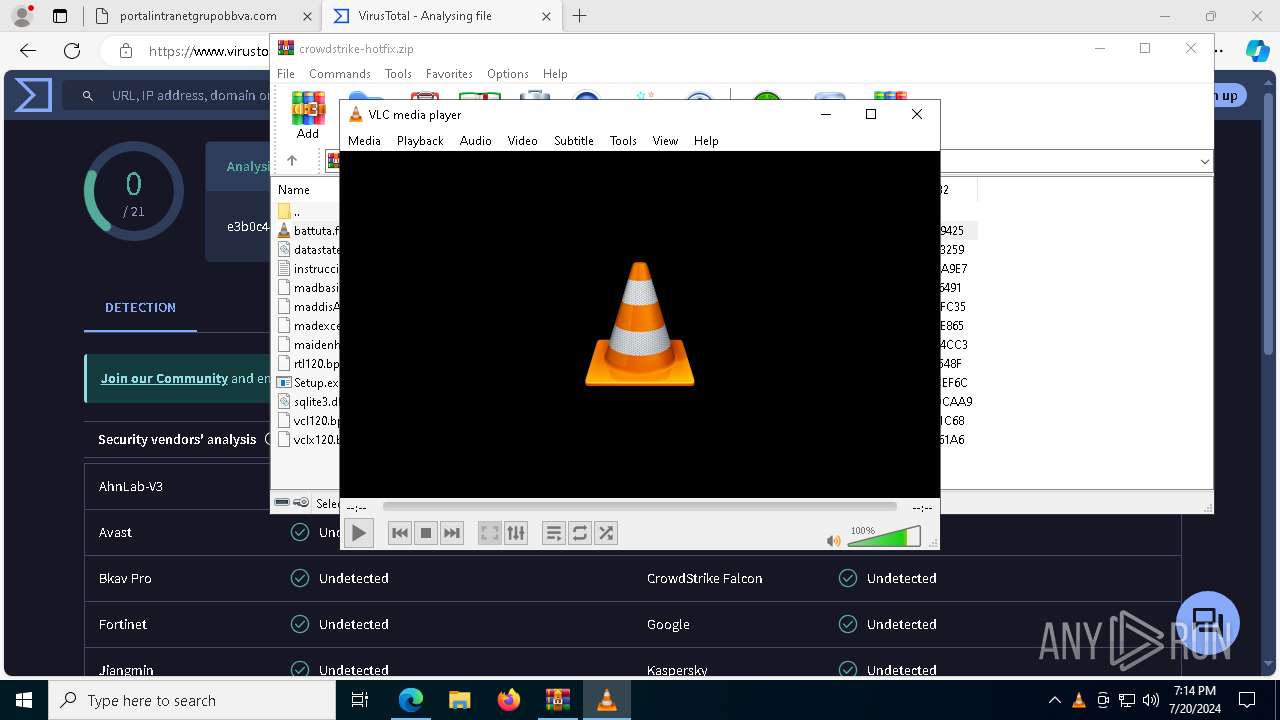
Task: Show VLC extended settings
Action: point(516,533)
